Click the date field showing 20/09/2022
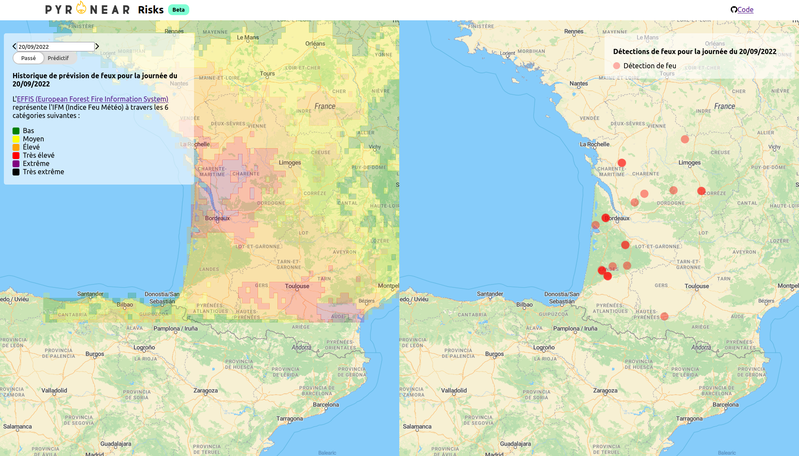Viewport: 799px width, 456px height. (55, 46)
